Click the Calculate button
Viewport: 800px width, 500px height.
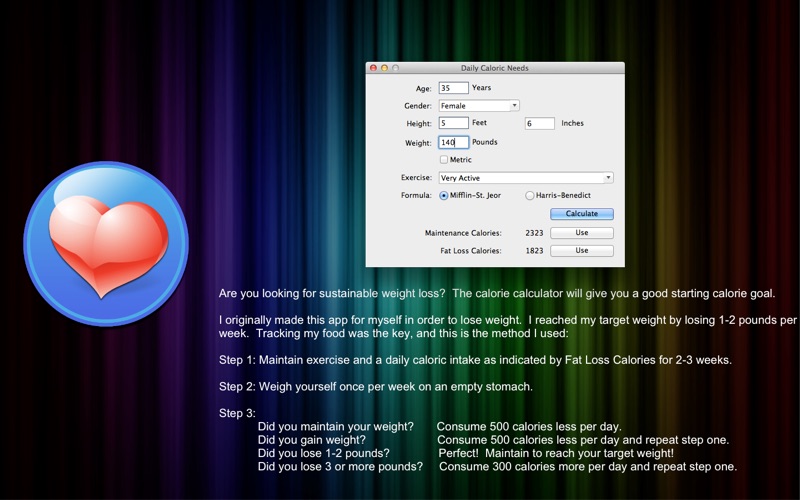tap(582, 214)
